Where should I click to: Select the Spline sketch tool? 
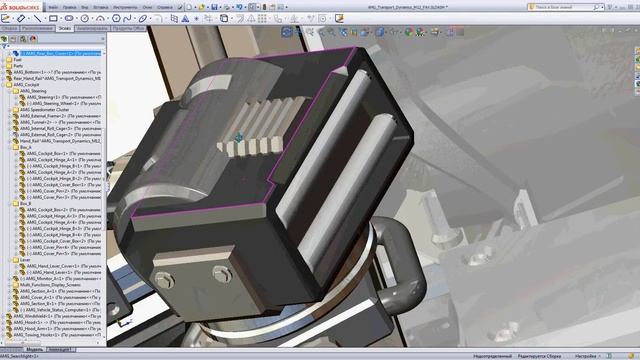point(128,18)
